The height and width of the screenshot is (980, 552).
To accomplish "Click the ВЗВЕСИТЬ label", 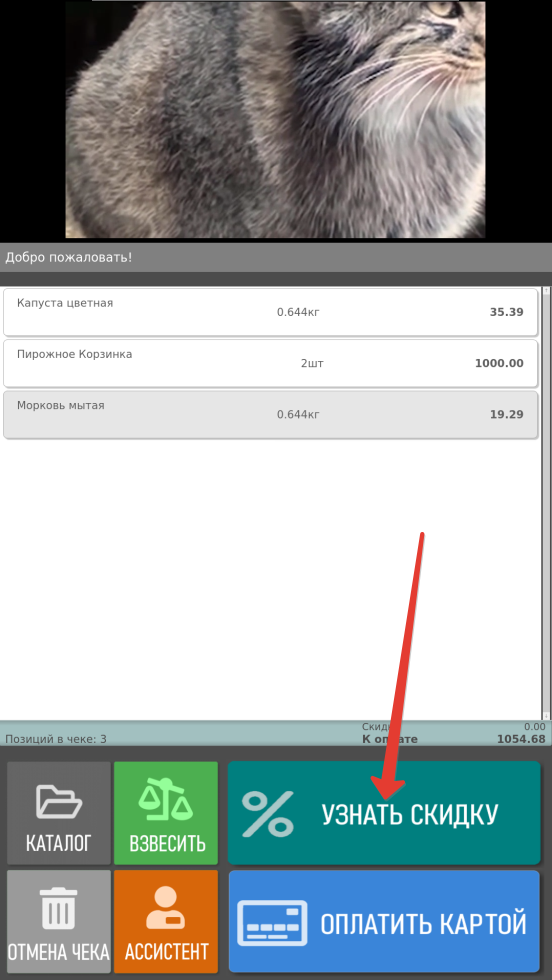I will click(167, 843).
